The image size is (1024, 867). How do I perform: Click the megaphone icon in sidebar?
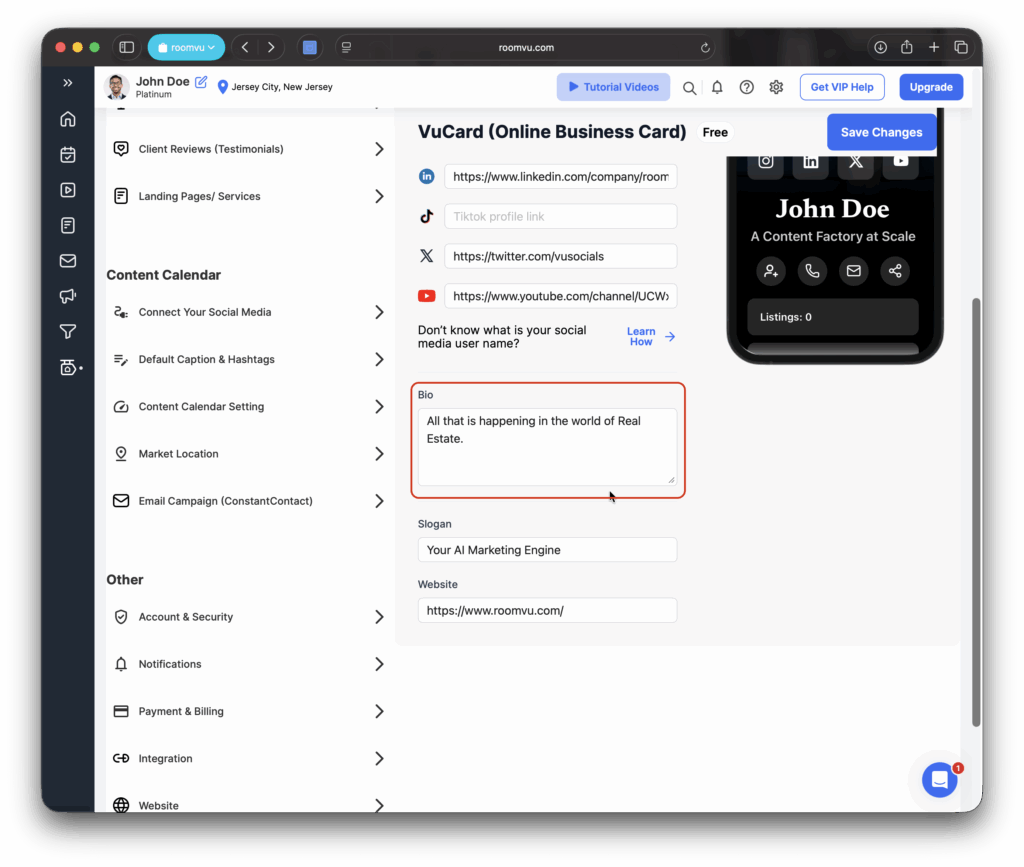pos(68,296)
